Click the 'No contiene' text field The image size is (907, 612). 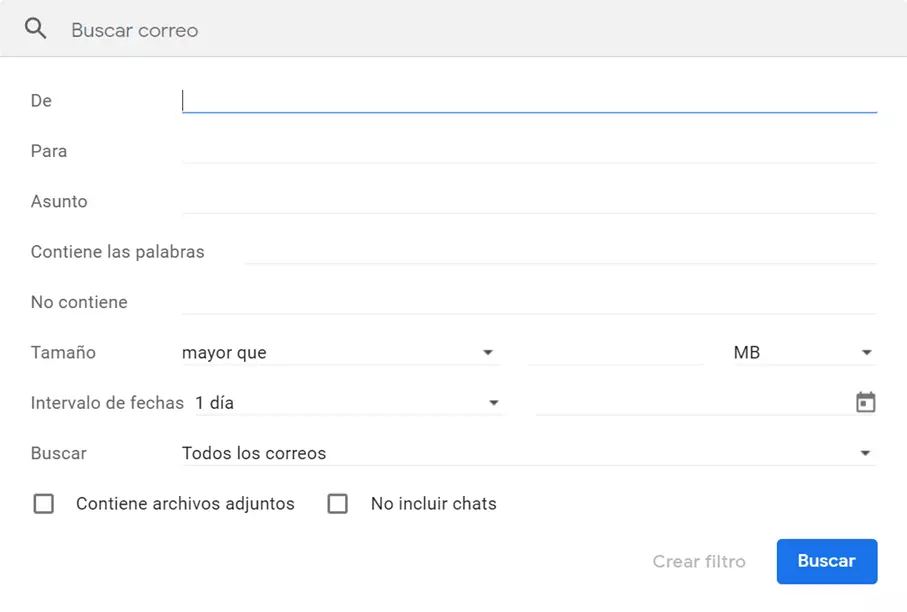point(529,302)
